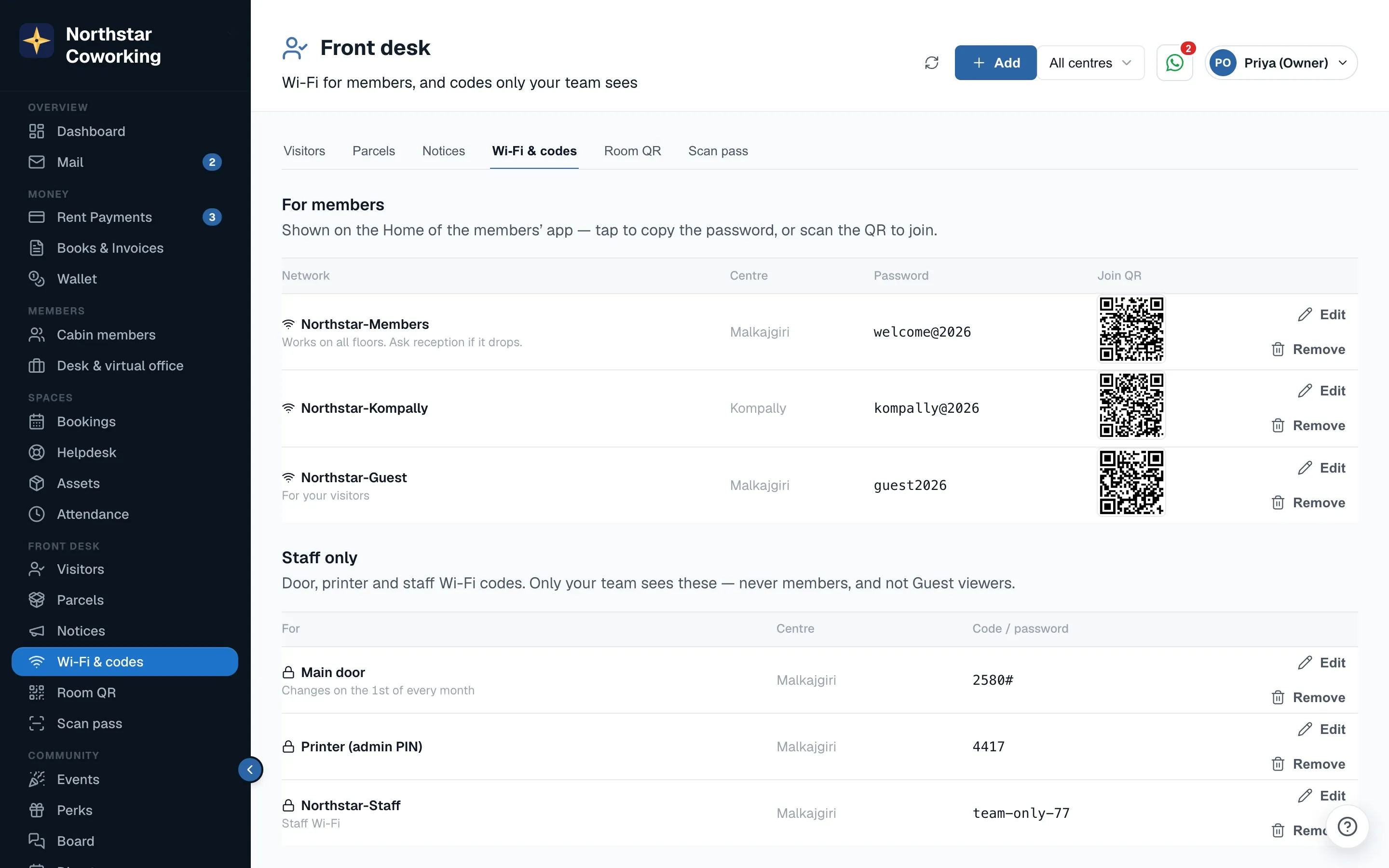The image size is (1389, 868).
Task: Switch to the Scan pass tab
Action: 718,151
